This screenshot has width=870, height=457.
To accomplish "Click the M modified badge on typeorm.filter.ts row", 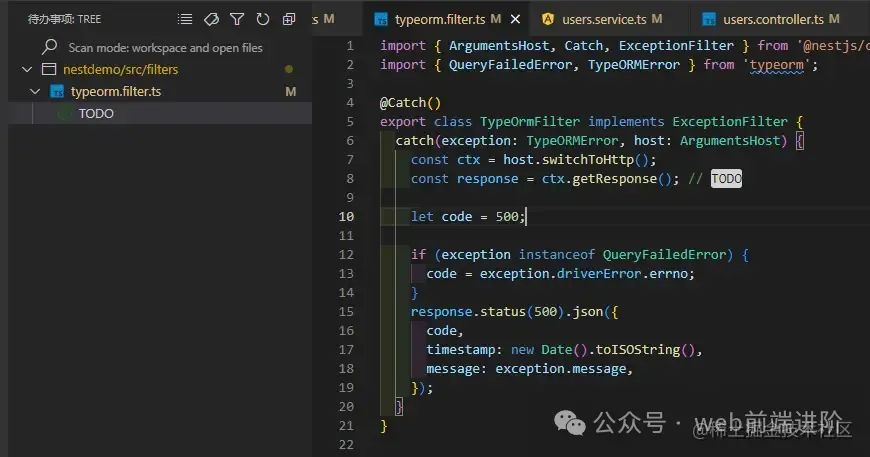I will pos(291,92).
